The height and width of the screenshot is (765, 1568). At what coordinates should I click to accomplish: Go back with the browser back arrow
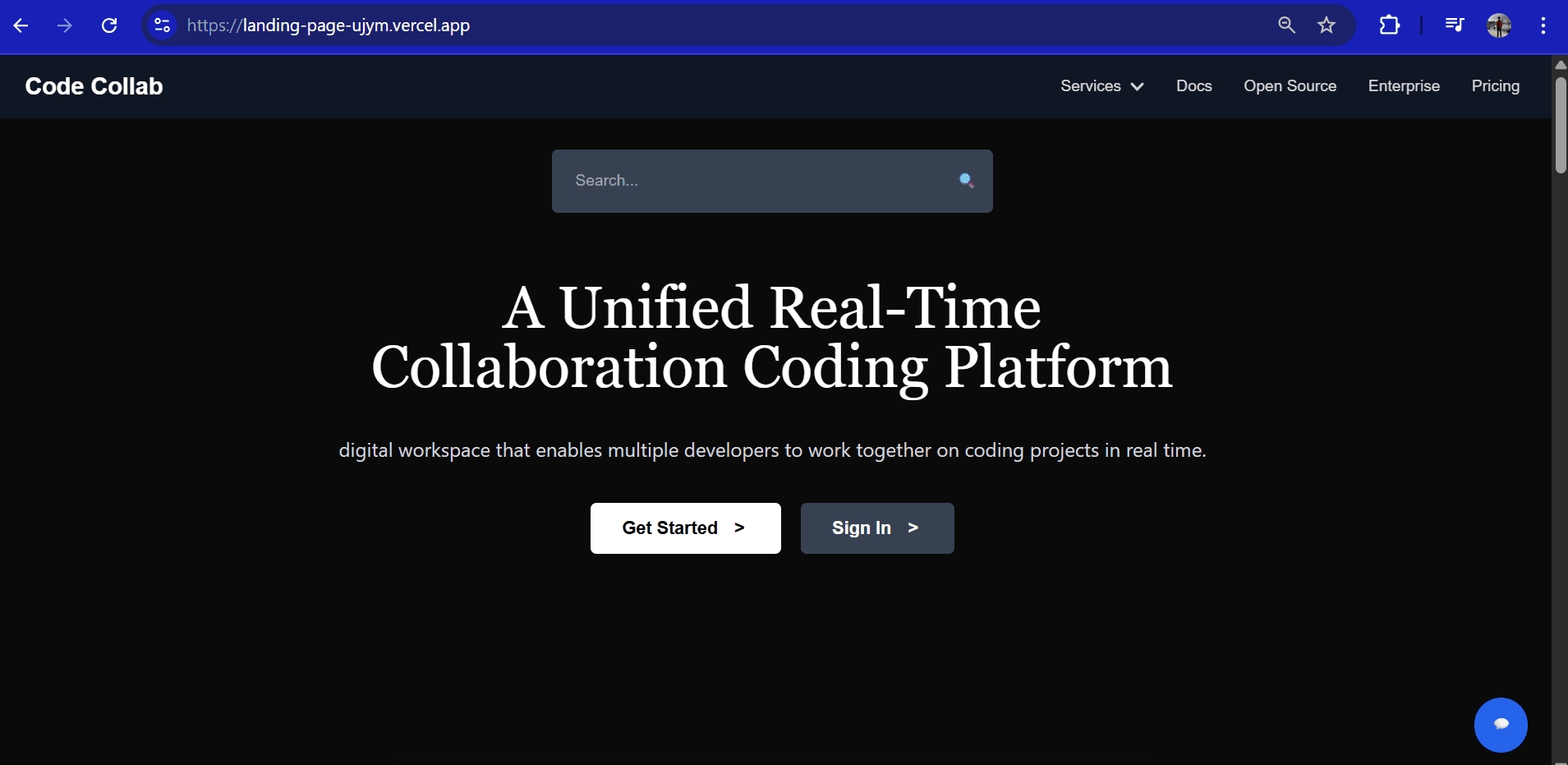[x=21, y=25]
